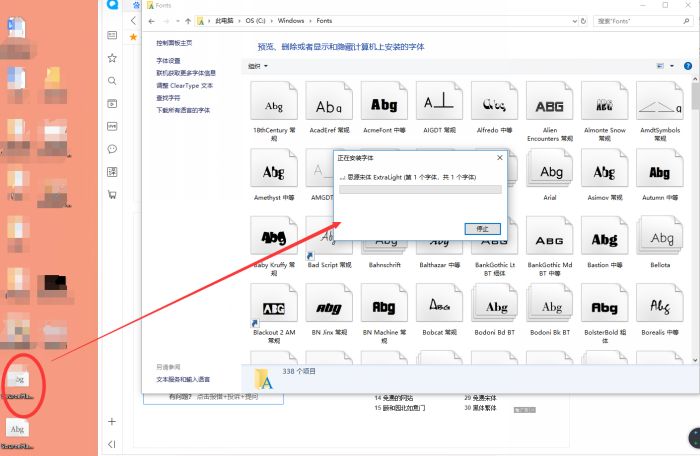
Task: Select the BolsterBold font
Action: [x=604, y=313]
